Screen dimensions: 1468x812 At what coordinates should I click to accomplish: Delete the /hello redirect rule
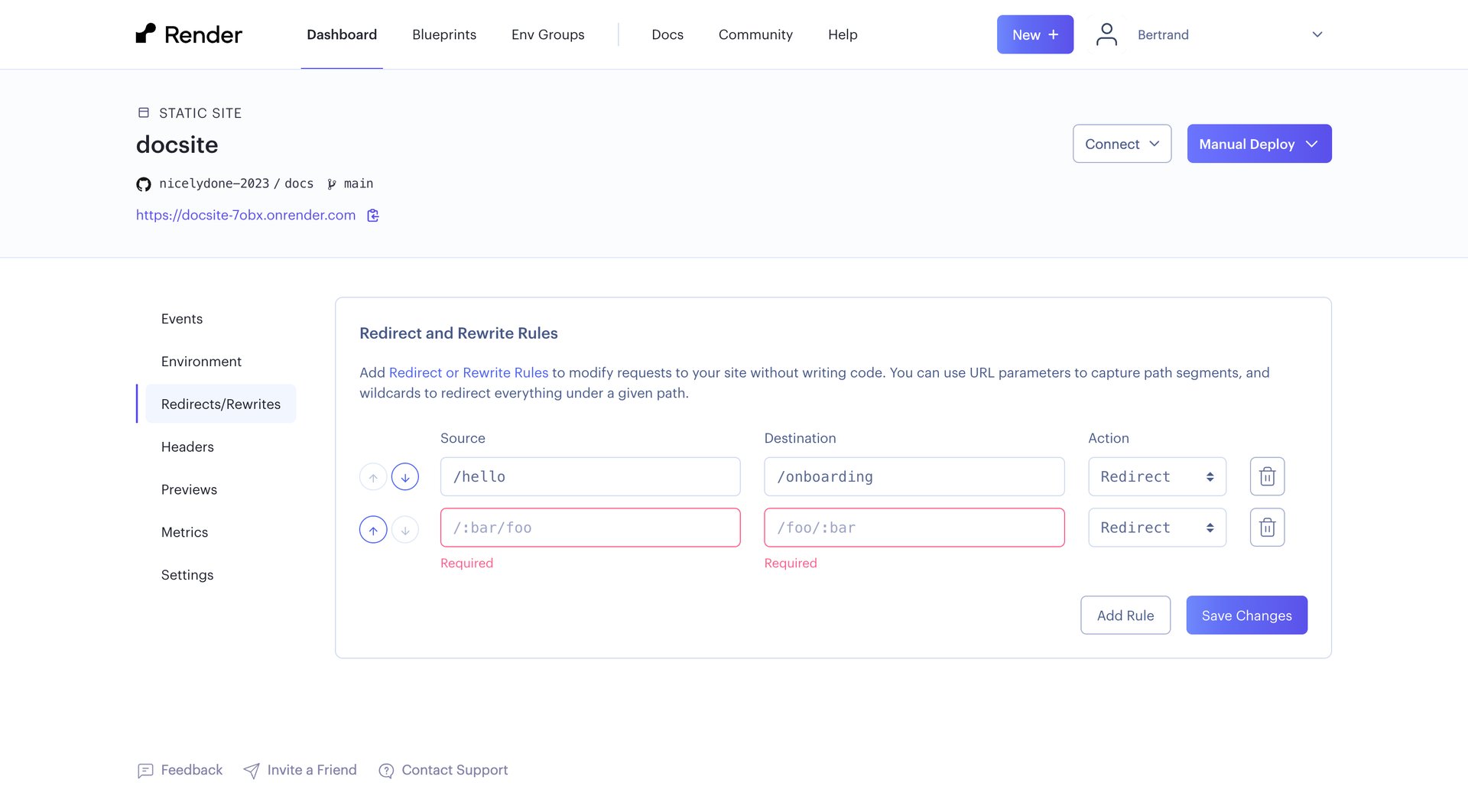[x=1267, y=476]
